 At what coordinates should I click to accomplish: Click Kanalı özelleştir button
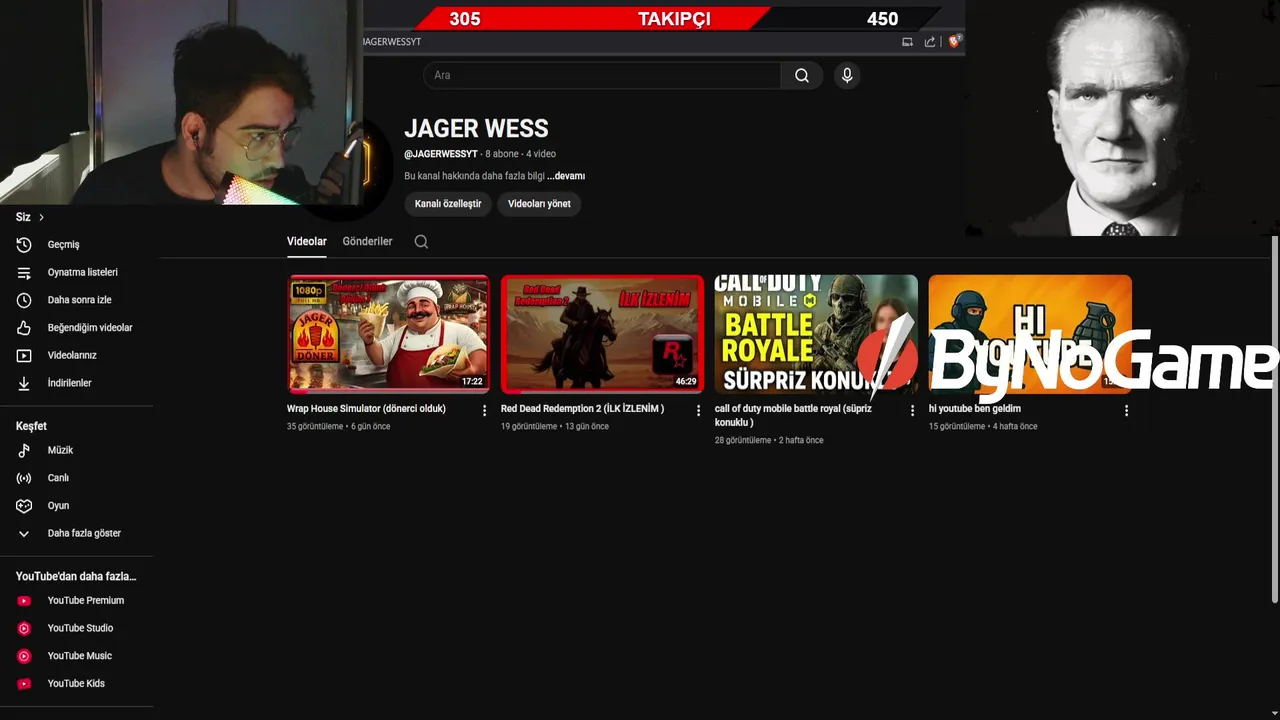coord(448,204)
